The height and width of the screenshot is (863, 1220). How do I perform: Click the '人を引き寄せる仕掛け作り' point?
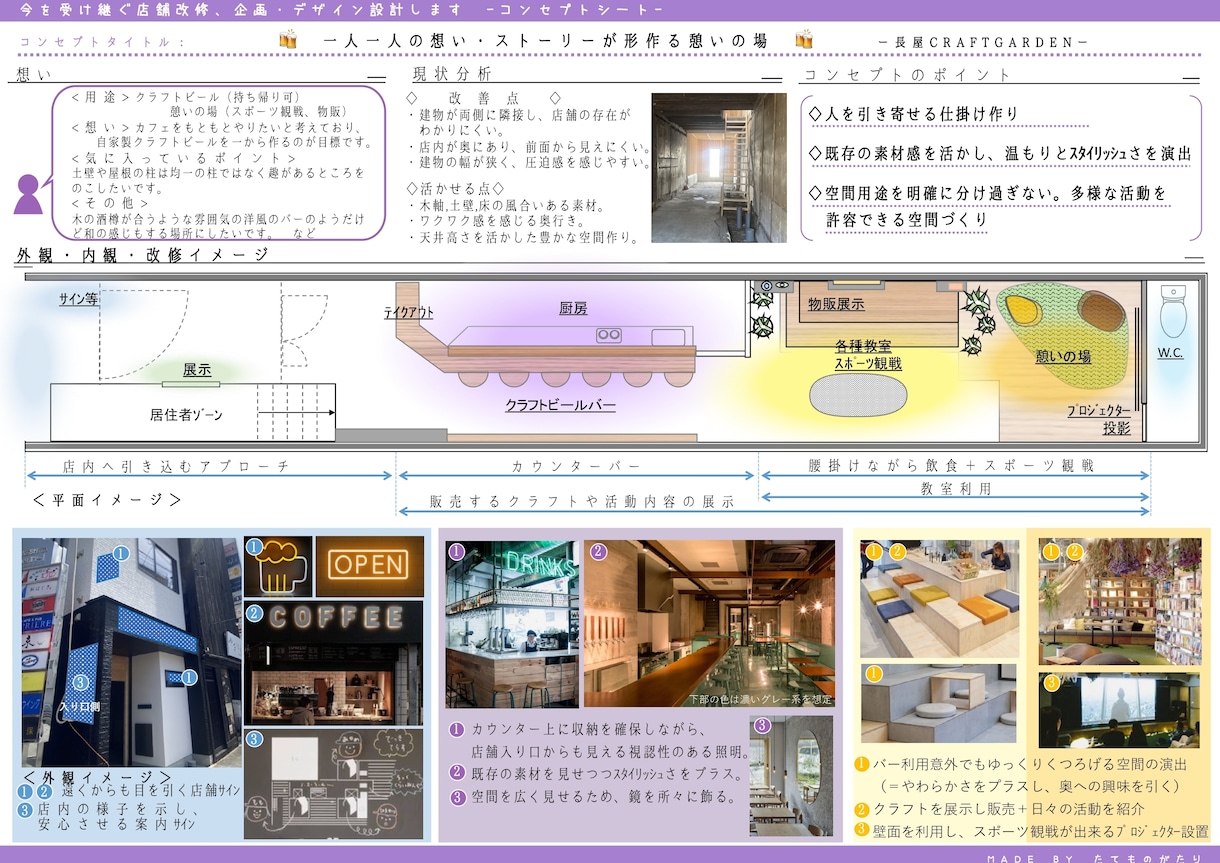pos(912,114)
